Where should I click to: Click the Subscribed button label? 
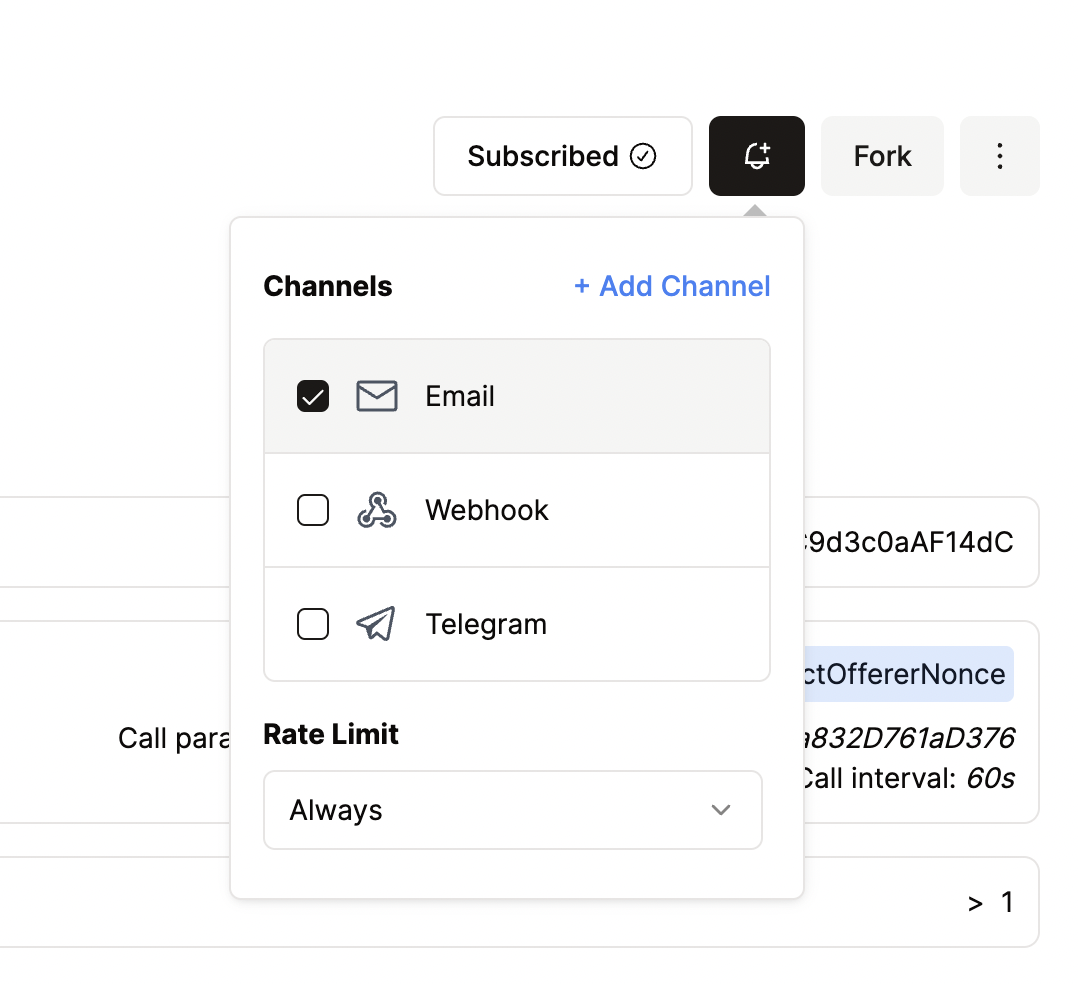(x=543, y=156)
